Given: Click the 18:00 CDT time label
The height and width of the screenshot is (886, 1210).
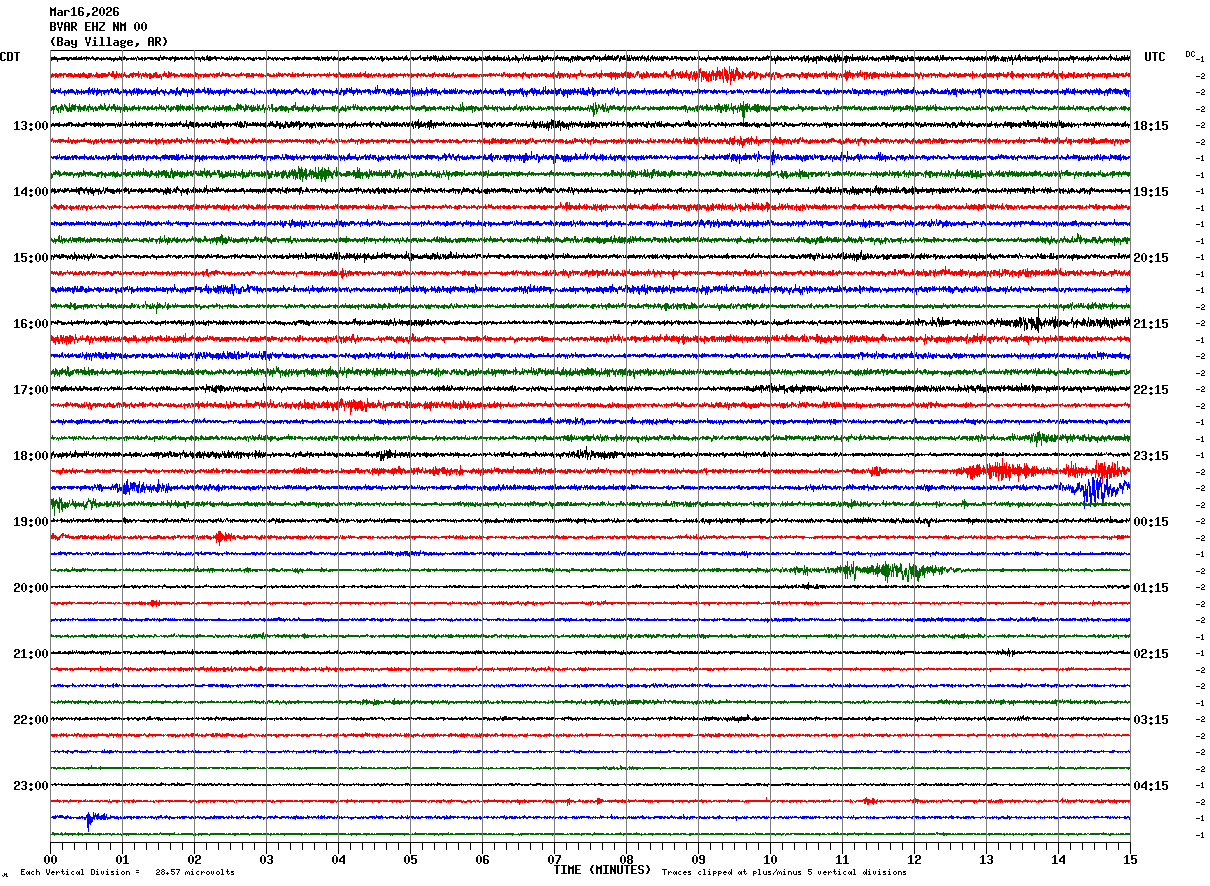Looking at the screenshot, I should click(x=30, y=456).
